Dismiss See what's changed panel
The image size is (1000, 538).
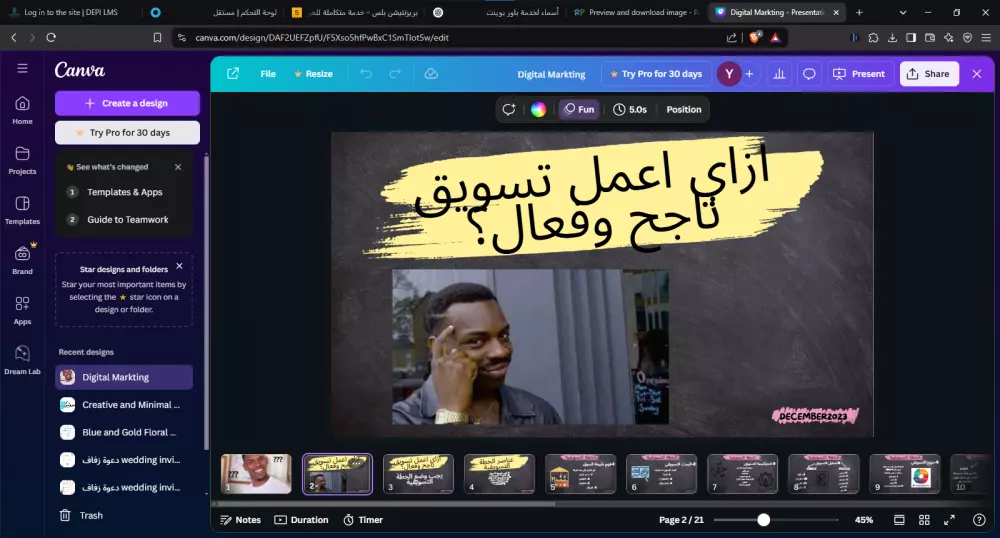pos(178,167)
